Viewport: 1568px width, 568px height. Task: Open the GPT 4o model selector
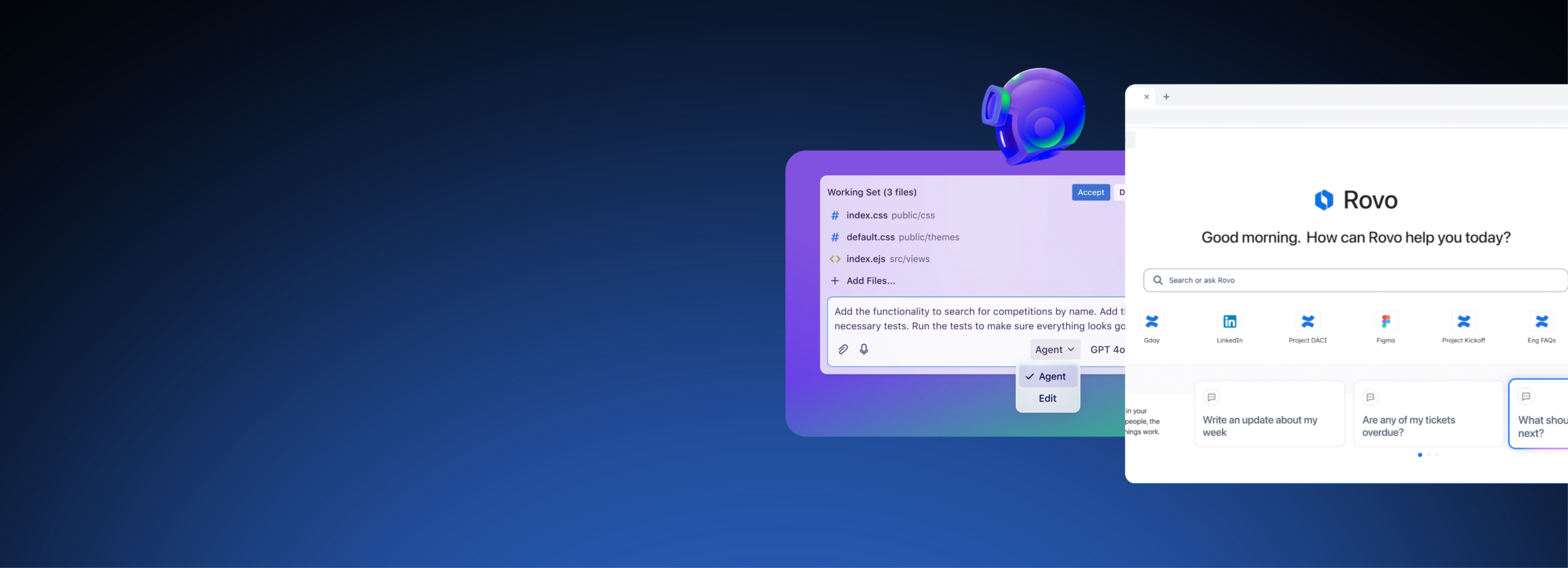coord(1107,349)
